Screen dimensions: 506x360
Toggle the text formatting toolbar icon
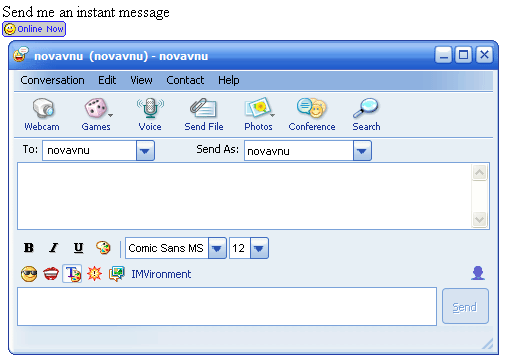[x=72, y=274]
